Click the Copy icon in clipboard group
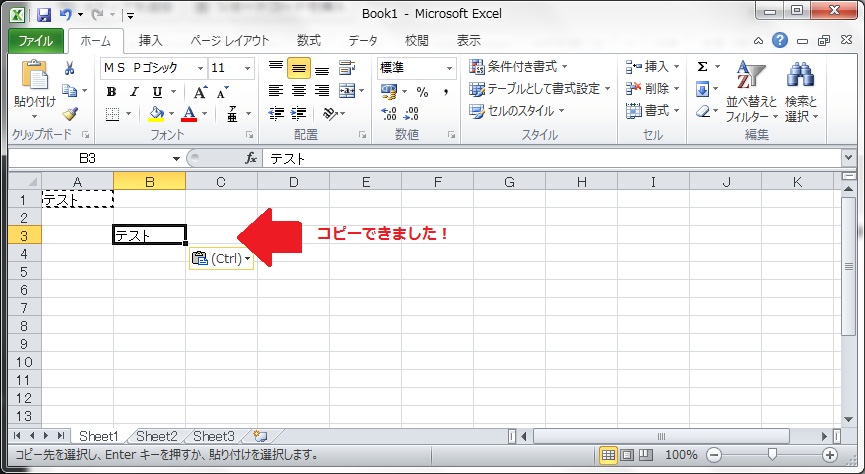 point(70,90)
